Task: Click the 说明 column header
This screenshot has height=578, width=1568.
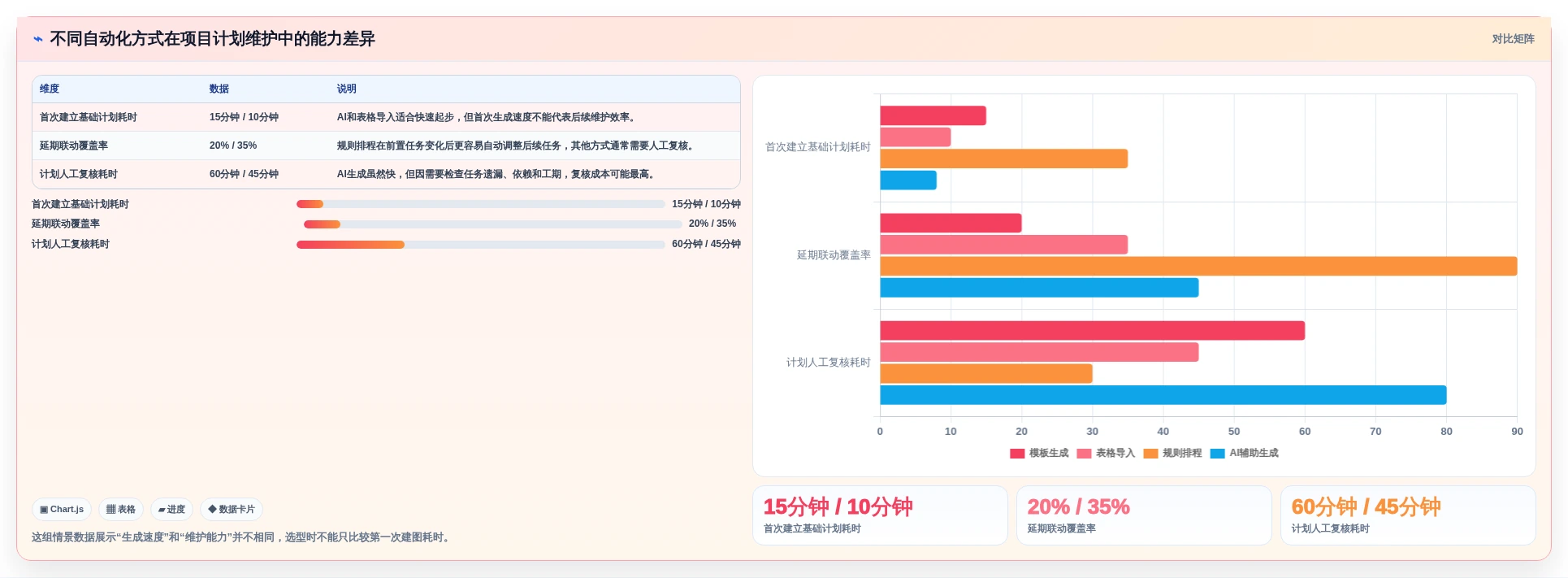Action: point(347,89)
